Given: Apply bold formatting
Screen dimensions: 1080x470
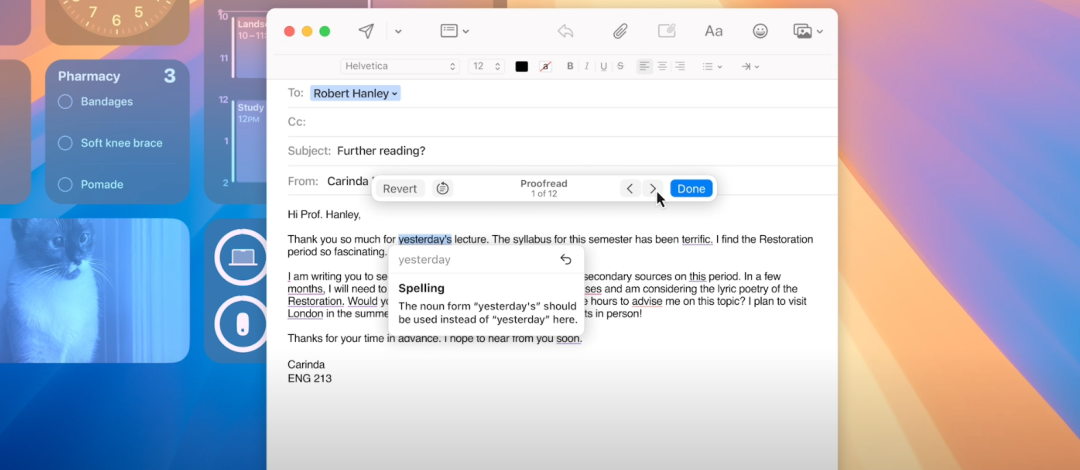Looking at the screenshot, I should tap(570, 66).
